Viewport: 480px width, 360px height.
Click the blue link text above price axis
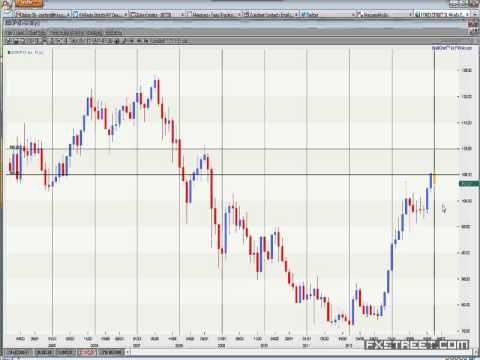[x=452, y=48]
